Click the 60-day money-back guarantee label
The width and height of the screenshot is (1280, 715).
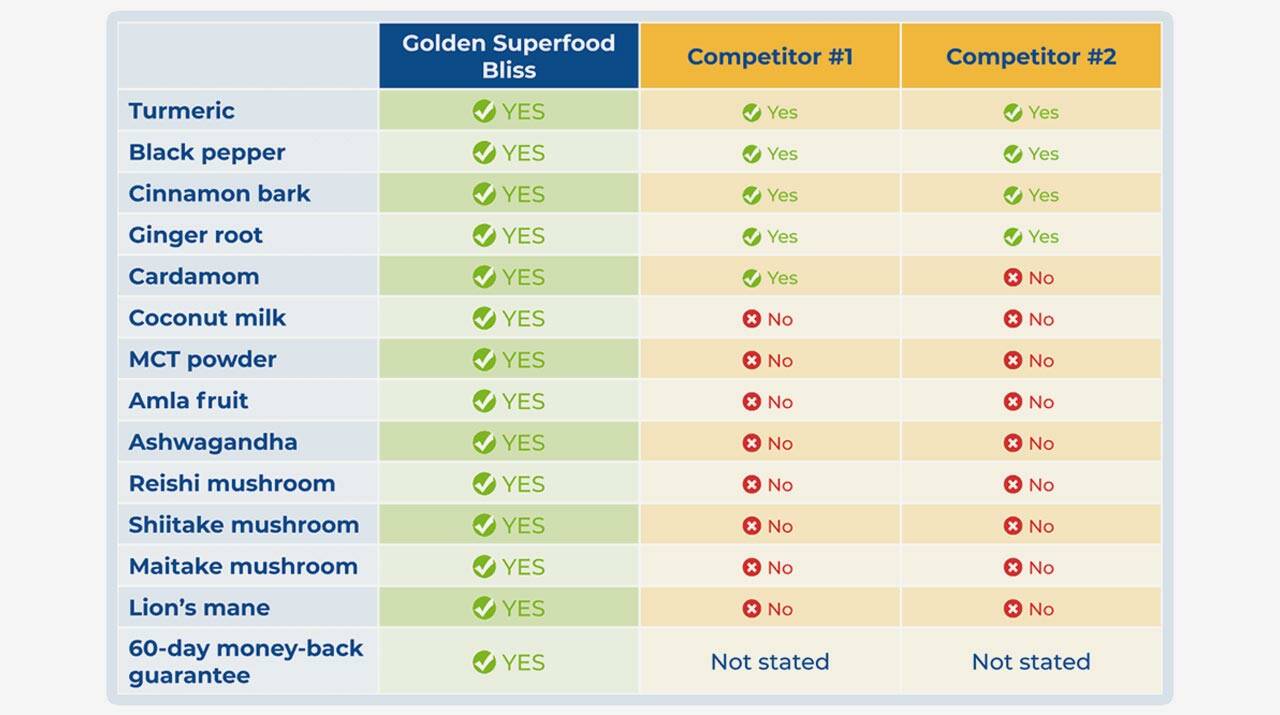click(245, 661)
